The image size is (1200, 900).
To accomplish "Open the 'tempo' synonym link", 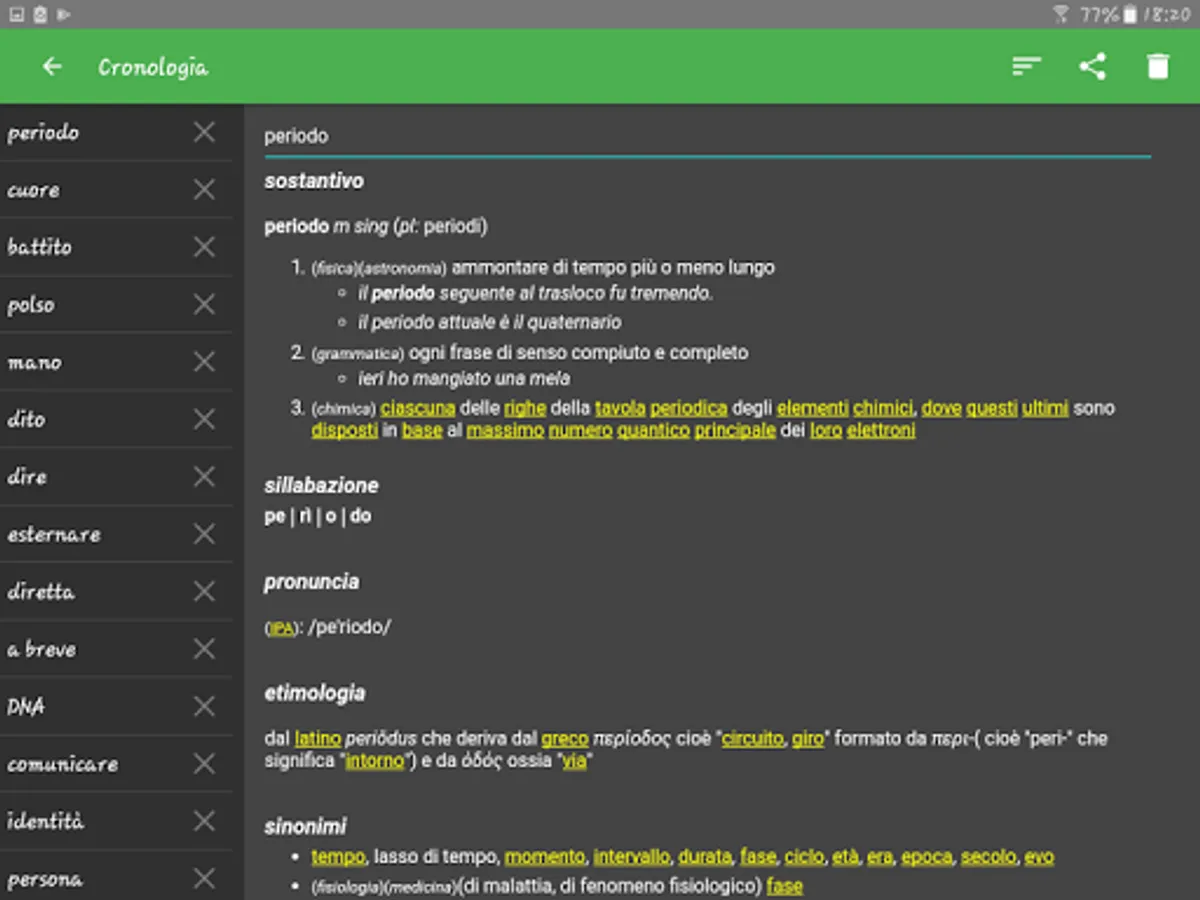I will 338,857.
